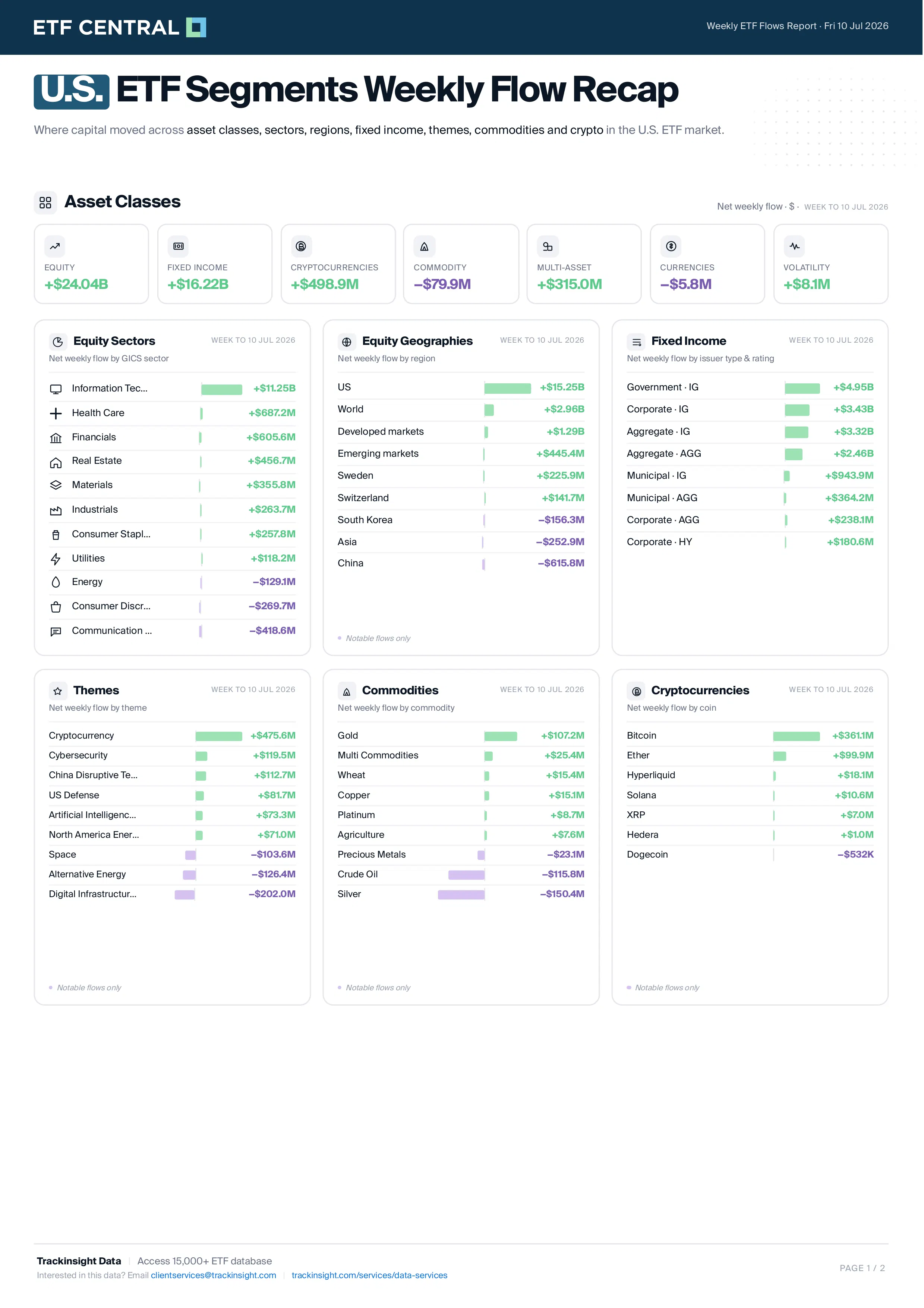Click the Trackinsight Data footer label
The image size is (924, 1308).
point(79,1261)
